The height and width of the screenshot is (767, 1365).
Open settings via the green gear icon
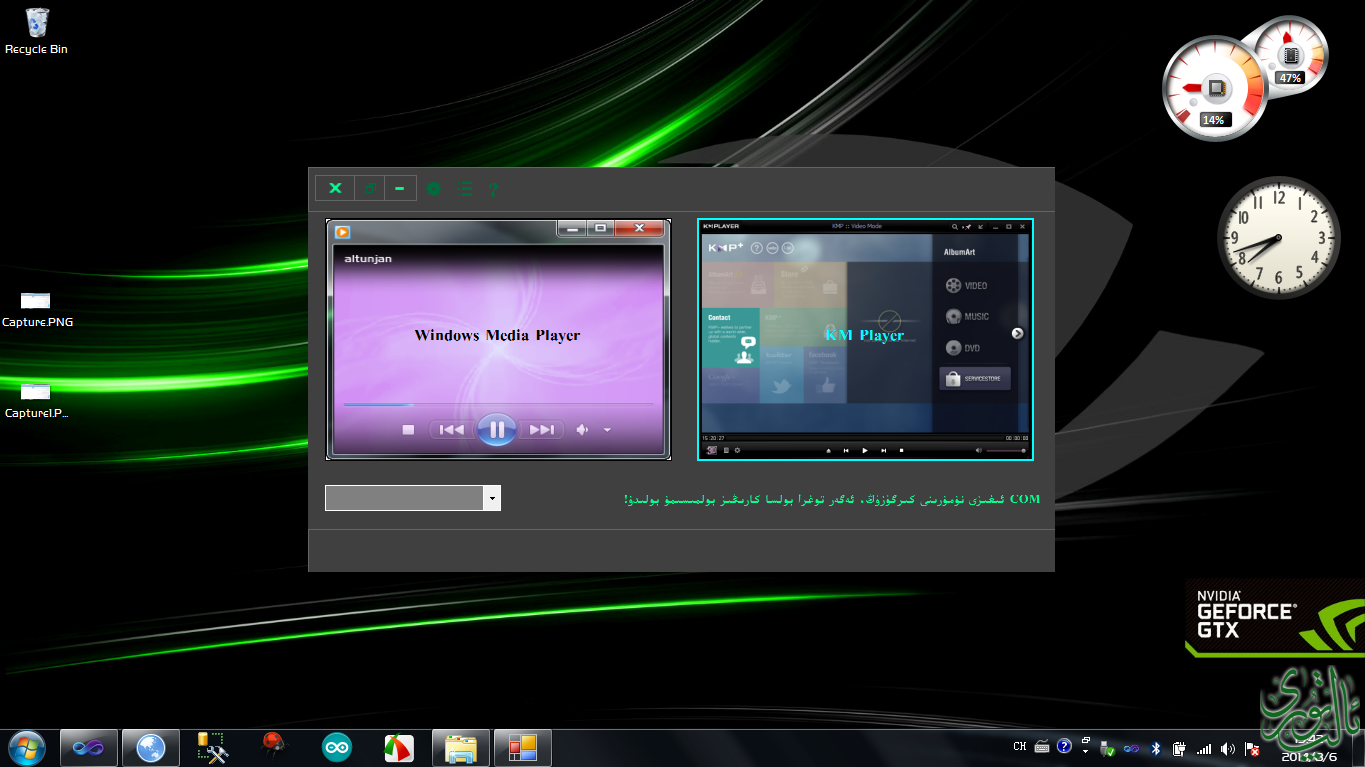(434, 188)
